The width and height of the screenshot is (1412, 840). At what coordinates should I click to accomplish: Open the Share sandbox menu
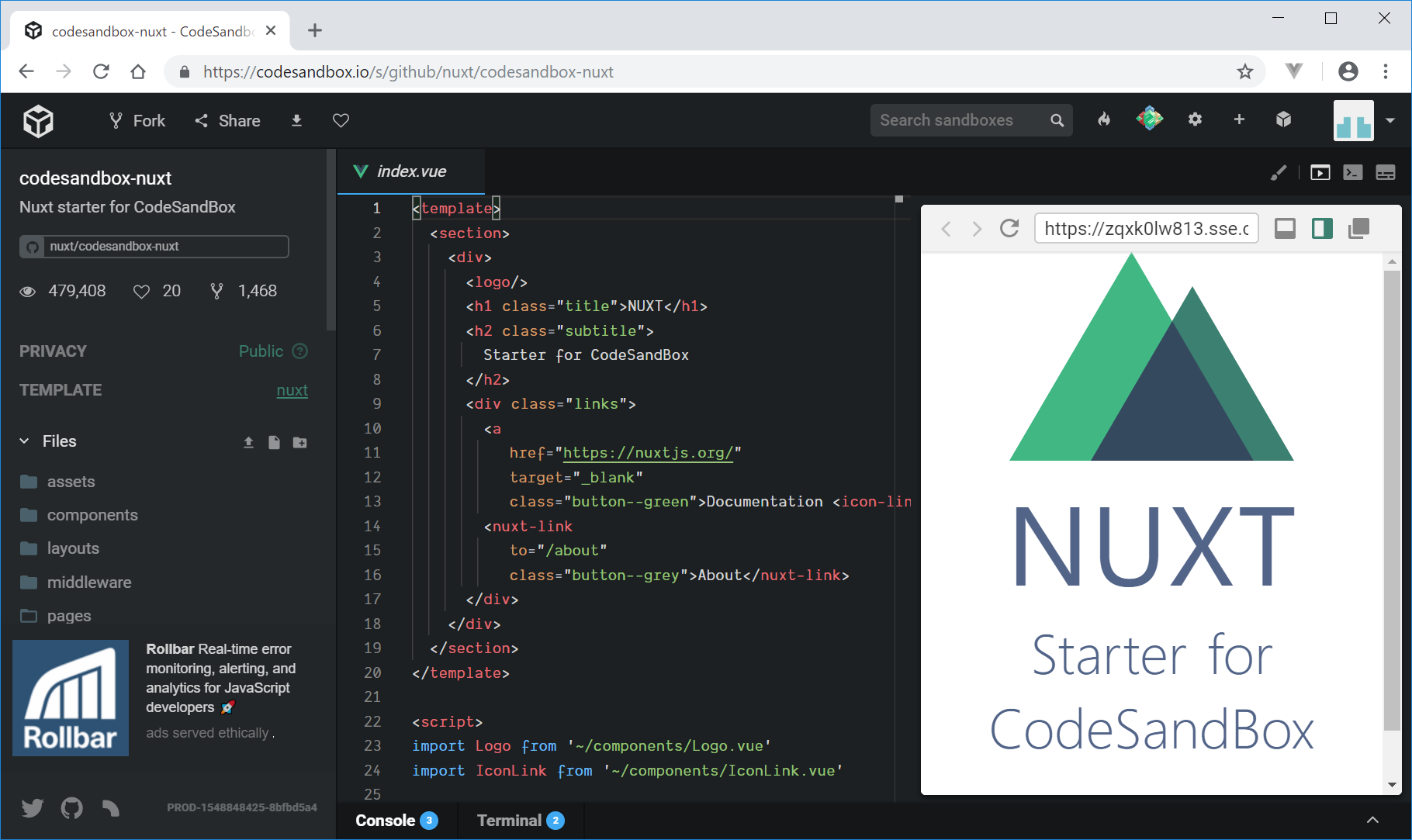tap(227, 121)
